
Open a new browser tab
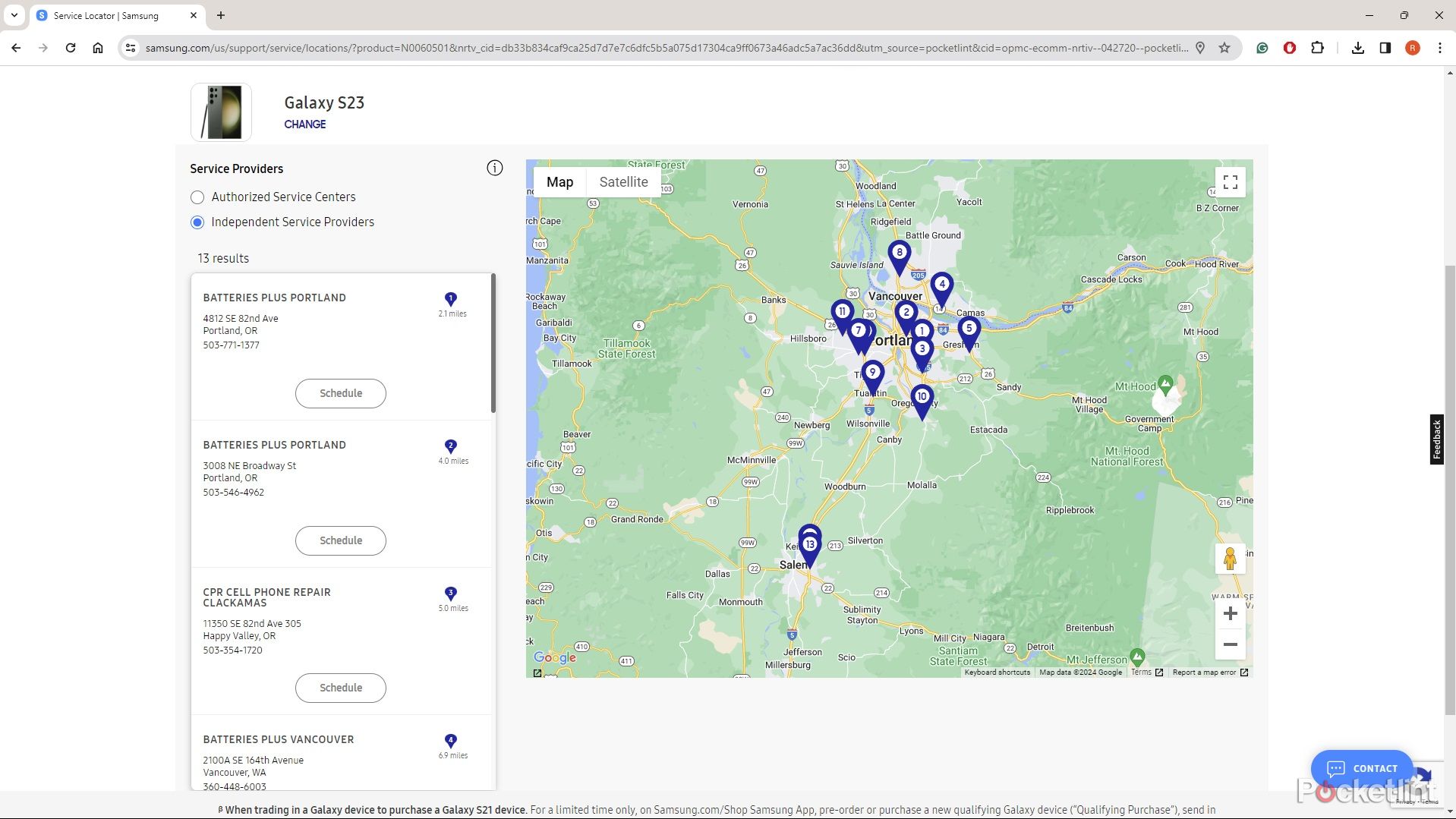(x=221, y=15)
